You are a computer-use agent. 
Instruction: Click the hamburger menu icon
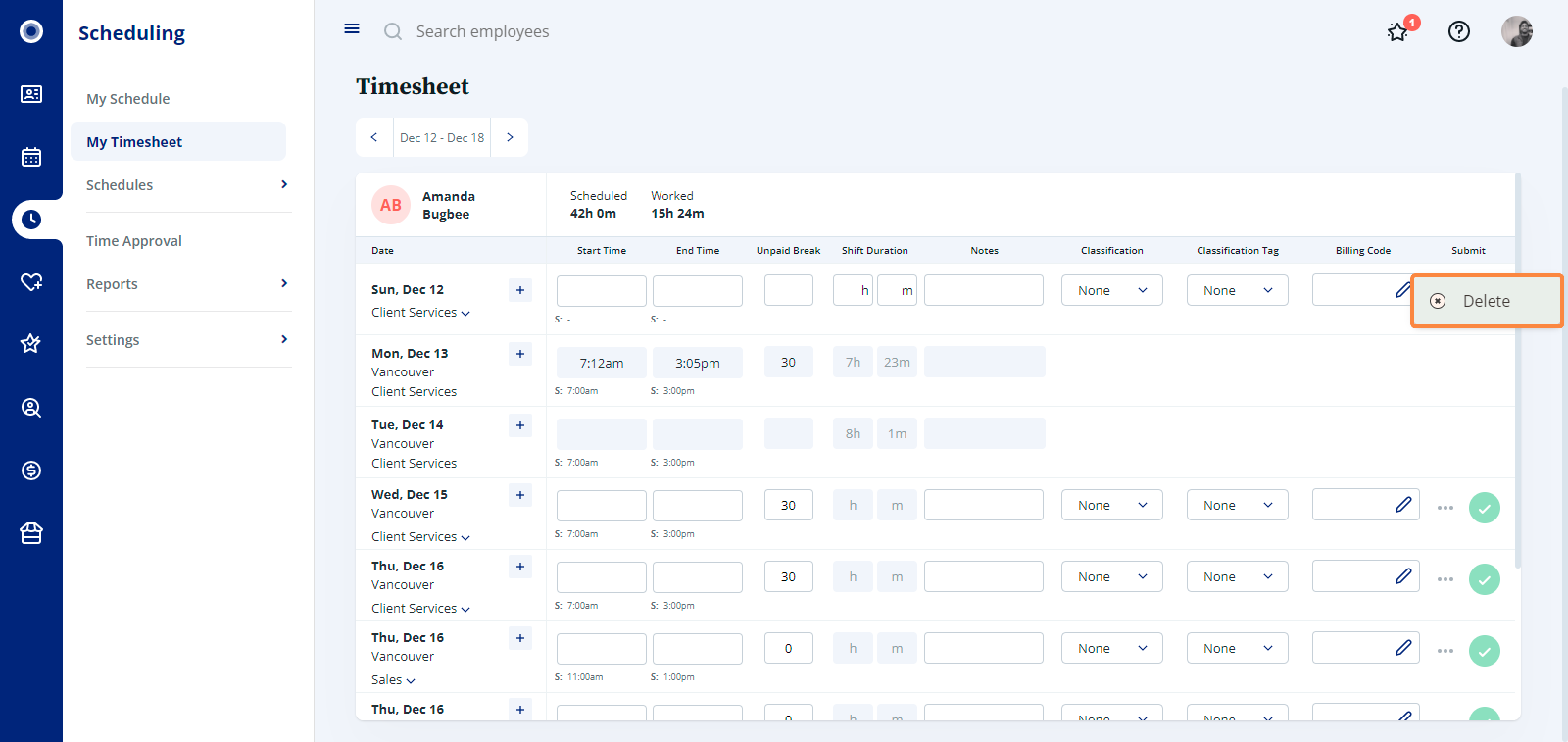[x=351, y=29]
